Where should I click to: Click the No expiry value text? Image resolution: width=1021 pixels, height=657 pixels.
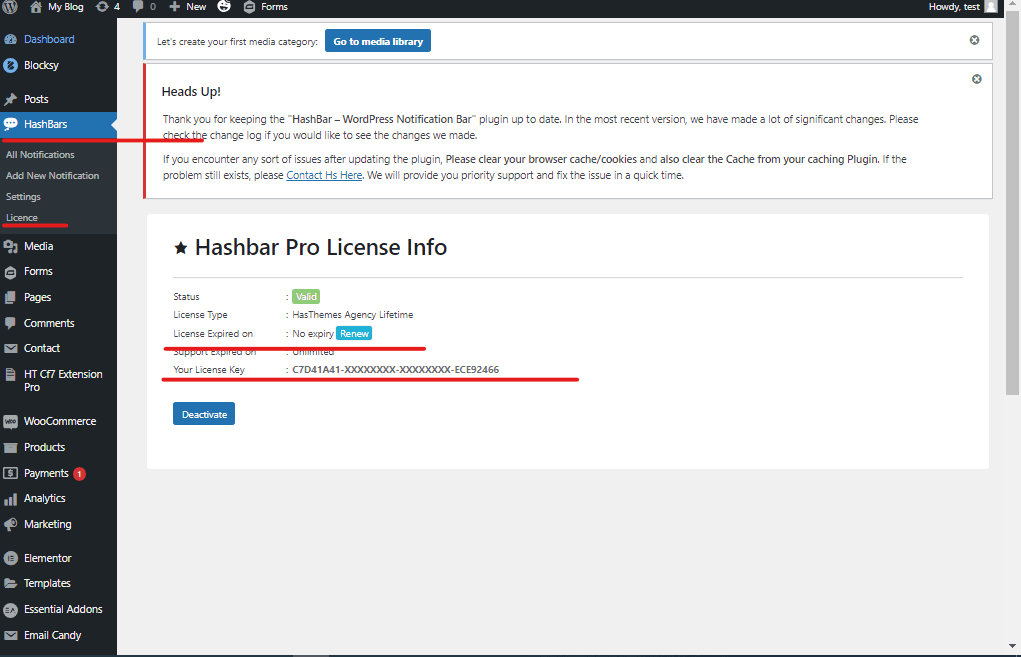[313, 334]
